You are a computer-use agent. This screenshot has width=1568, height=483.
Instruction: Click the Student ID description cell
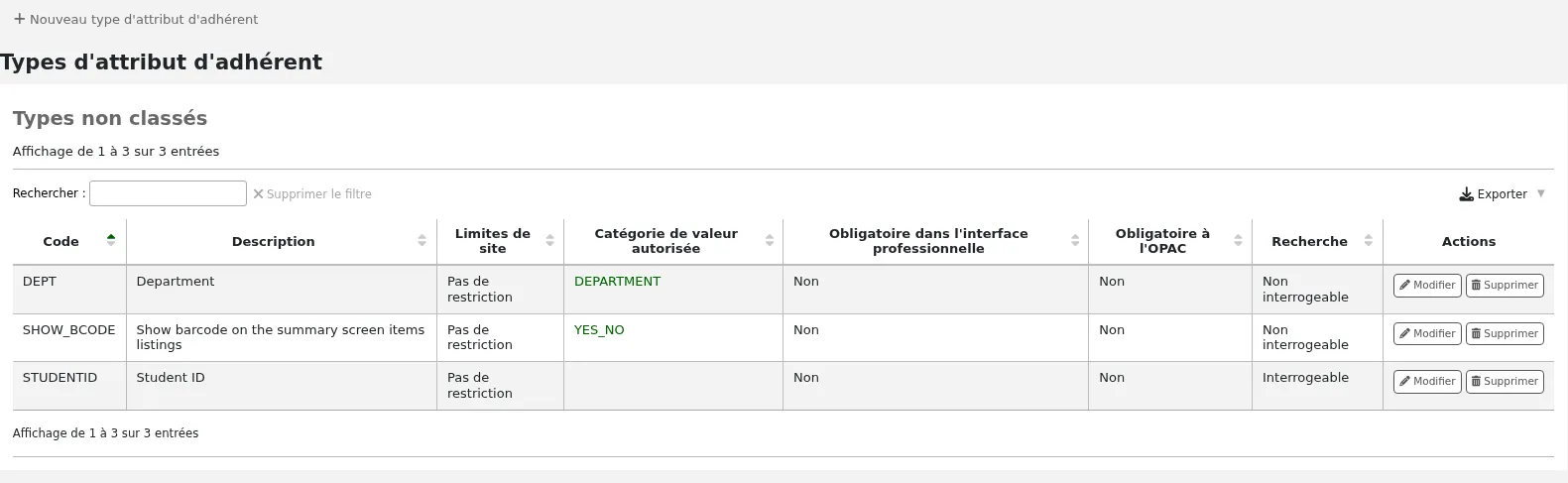[282, 386]
